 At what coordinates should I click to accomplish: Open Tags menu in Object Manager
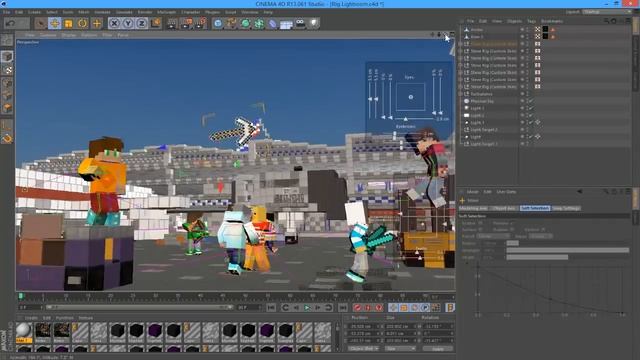(x=531, y=21)
